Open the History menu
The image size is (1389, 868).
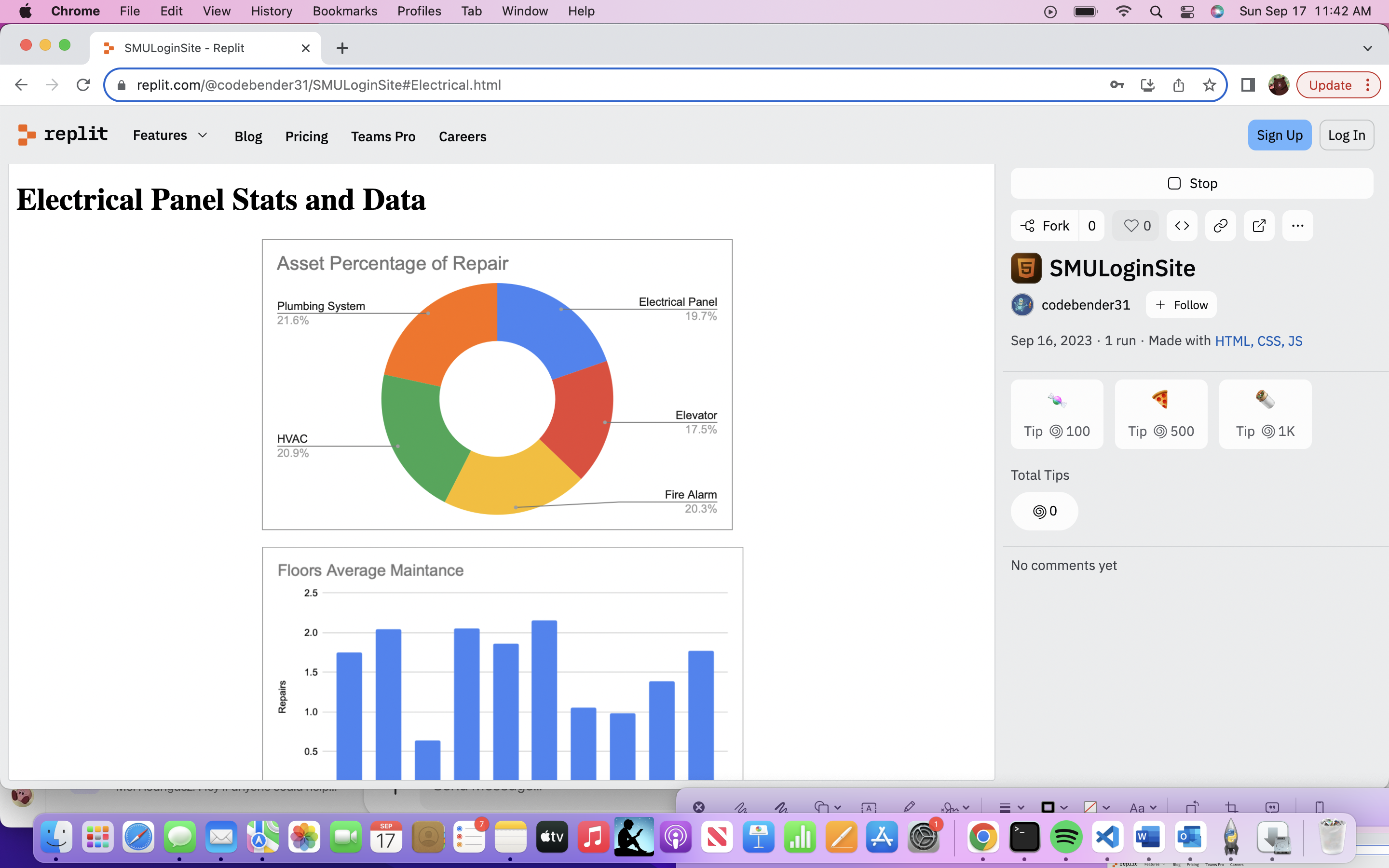pos(271,11)
